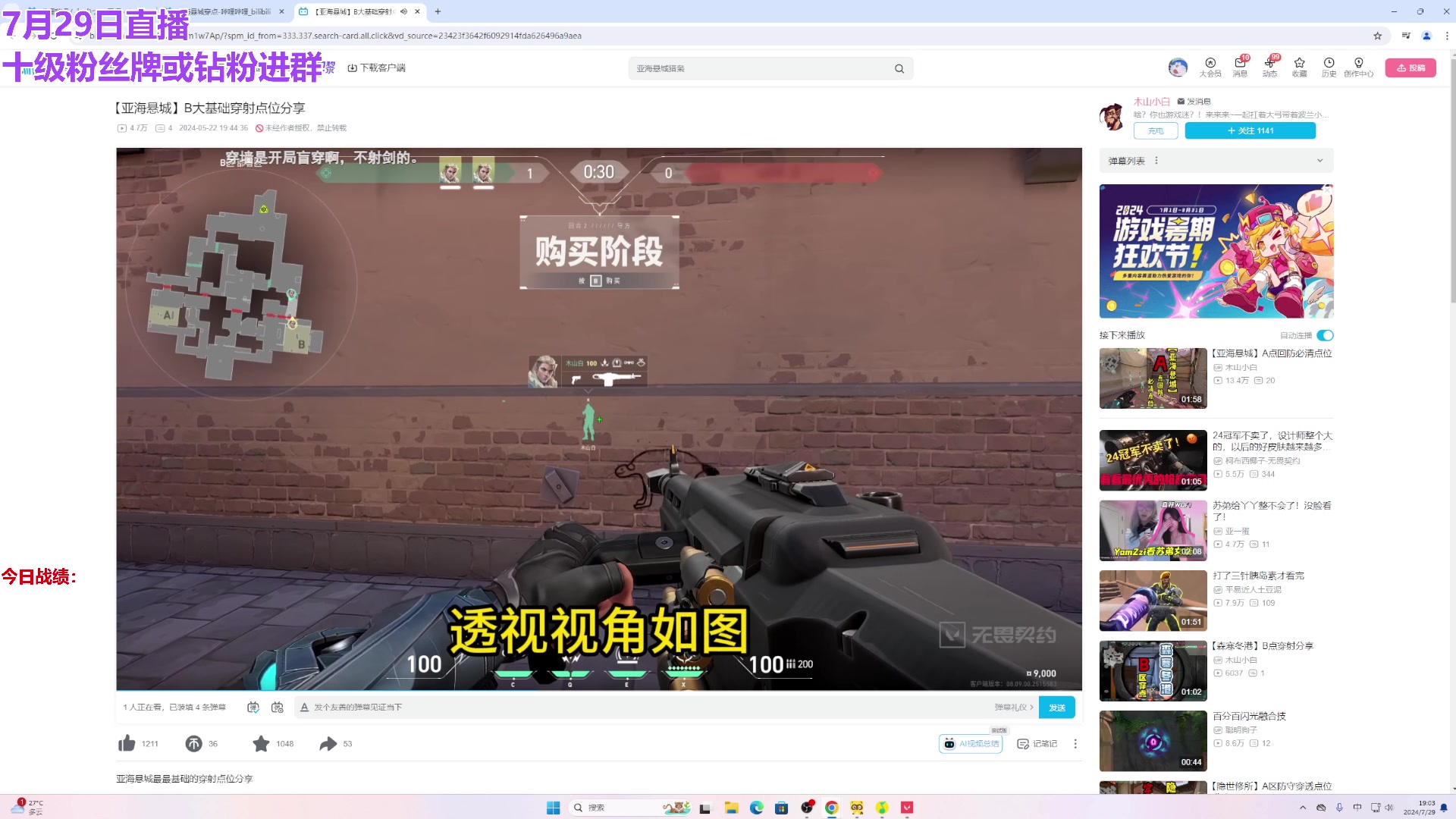Toggle the danmaku display switch

(x=253, y=707)
